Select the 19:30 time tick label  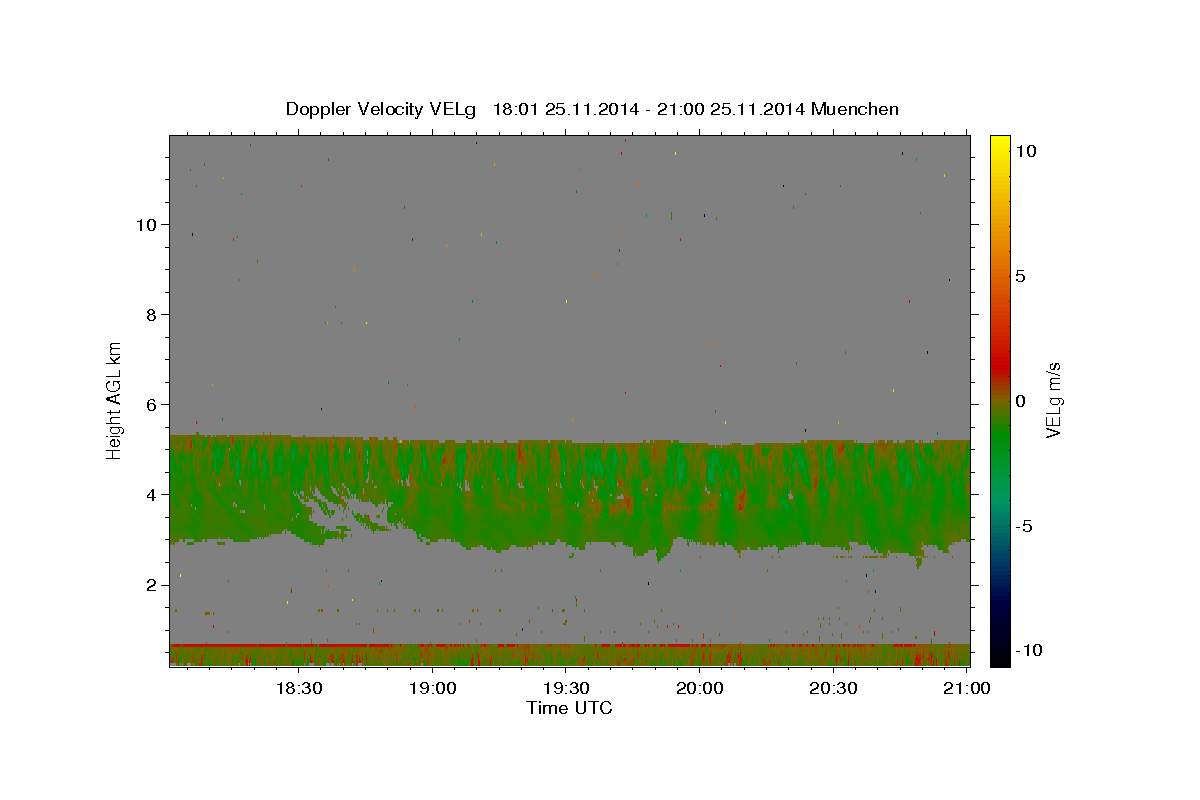tap(565, 688)
